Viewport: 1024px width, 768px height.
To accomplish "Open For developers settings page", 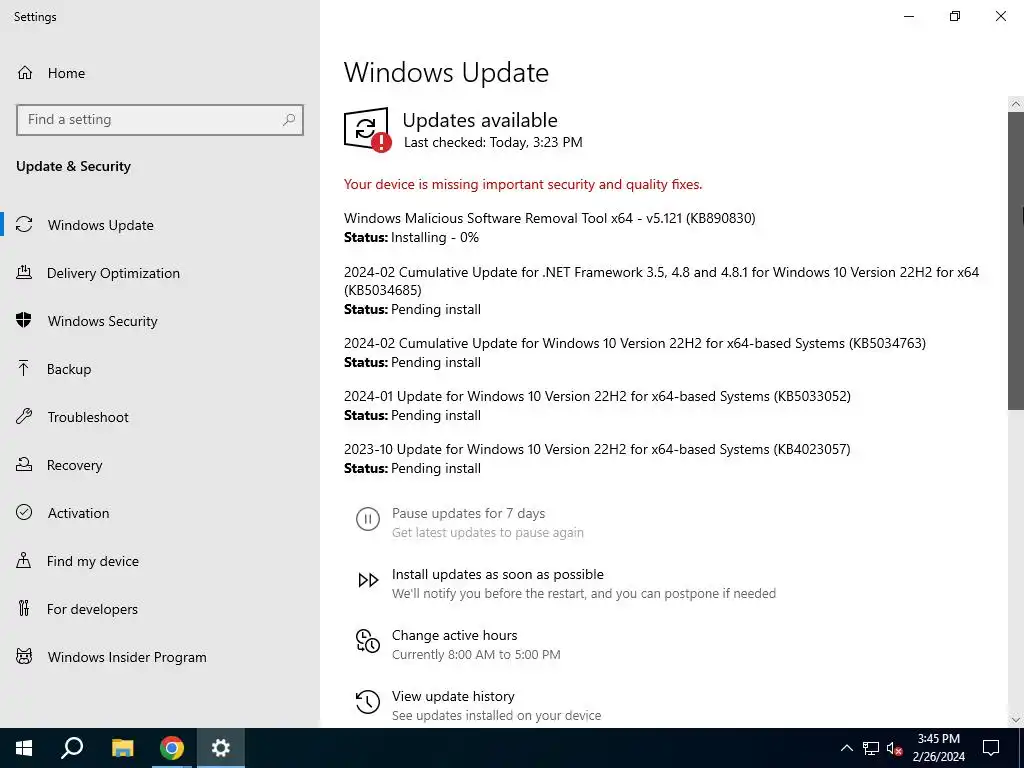I will pyautogui.click(x=160, y=609).
